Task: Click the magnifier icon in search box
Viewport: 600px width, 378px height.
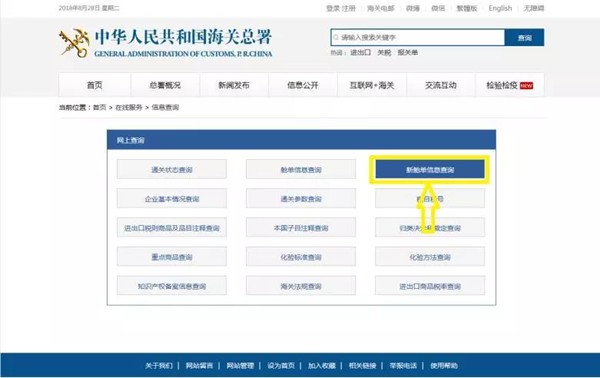Action: tap(336, 37)
